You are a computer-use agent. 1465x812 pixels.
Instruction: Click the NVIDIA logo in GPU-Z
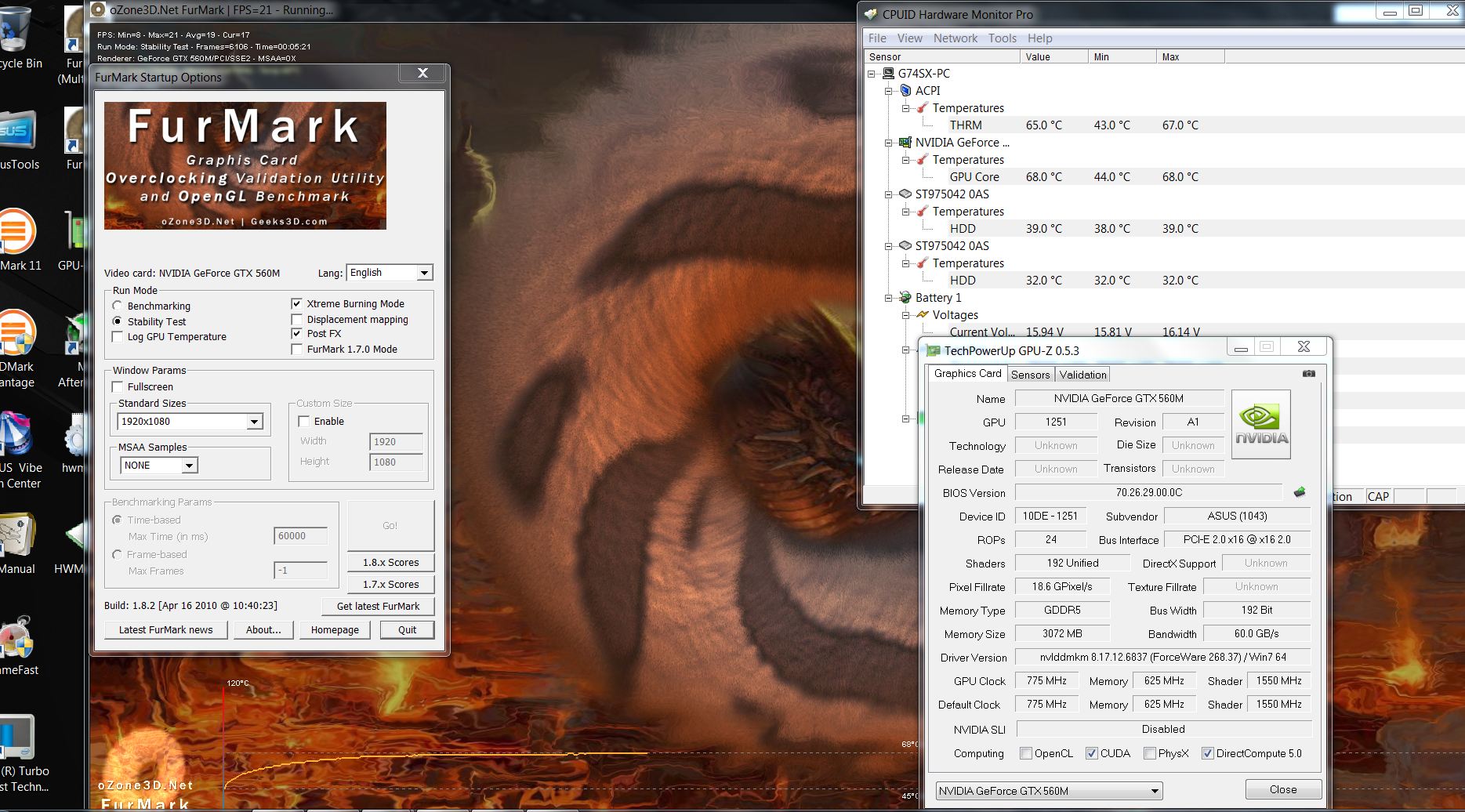click(x=1260, y=424)
